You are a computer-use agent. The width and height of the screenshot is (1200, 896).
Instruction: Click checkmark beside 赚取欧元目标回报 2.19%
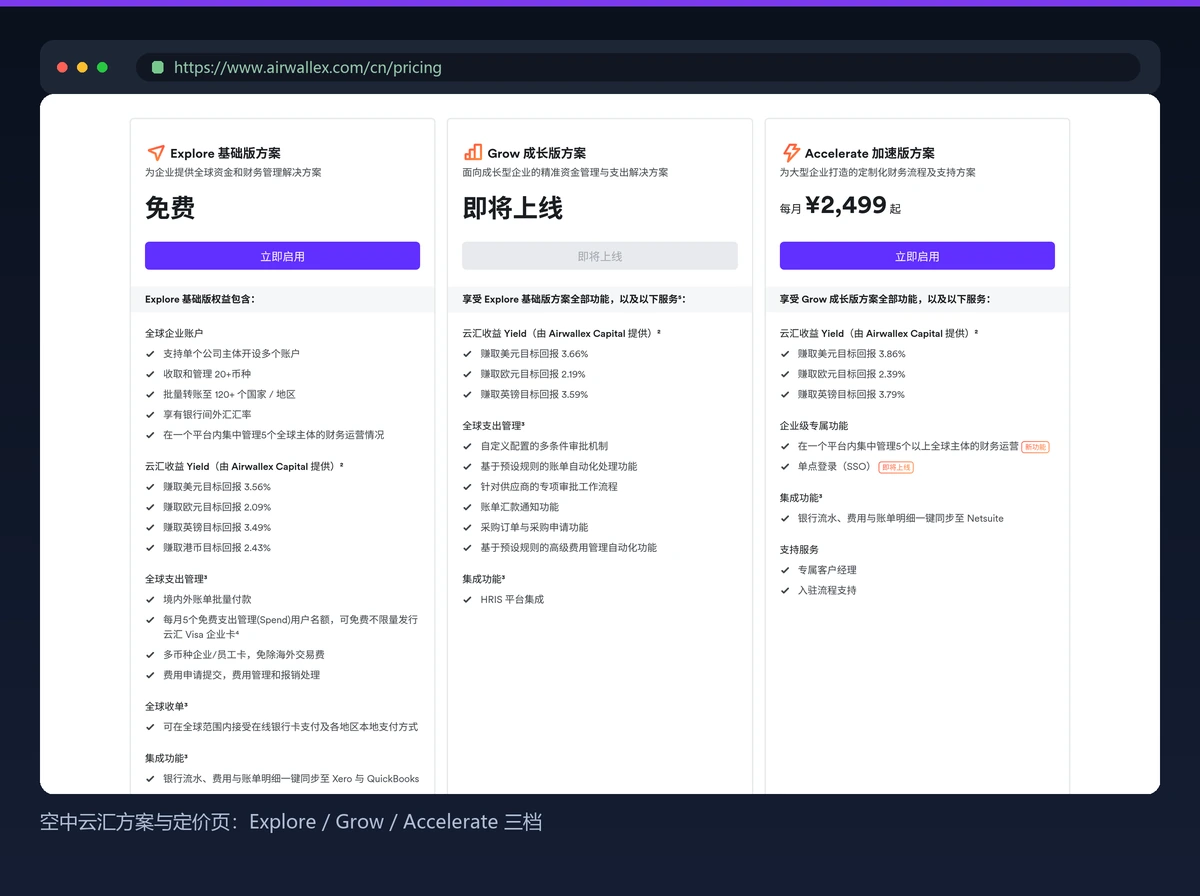(468, 374)
